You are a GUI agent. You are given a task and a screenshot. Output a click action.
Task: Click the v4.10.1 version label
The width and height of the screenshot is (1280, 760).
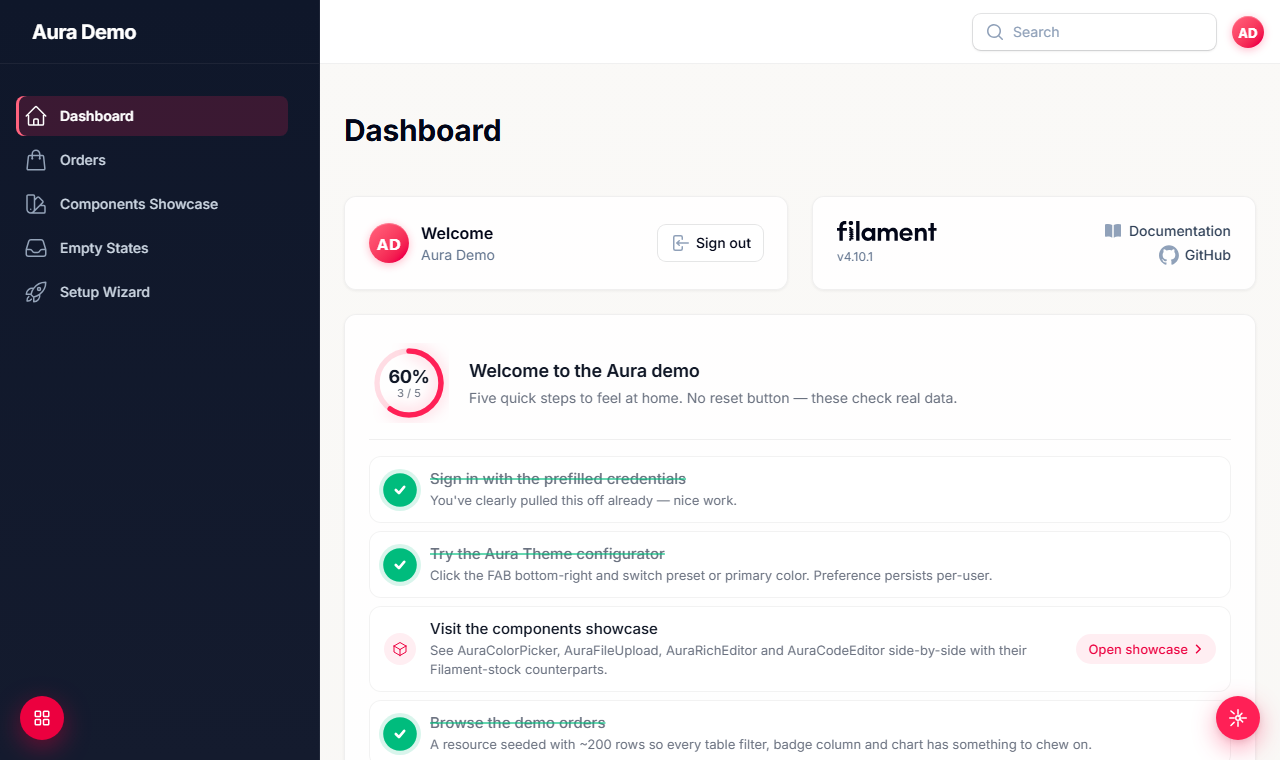pyautogui.click(x=856, y=257)
